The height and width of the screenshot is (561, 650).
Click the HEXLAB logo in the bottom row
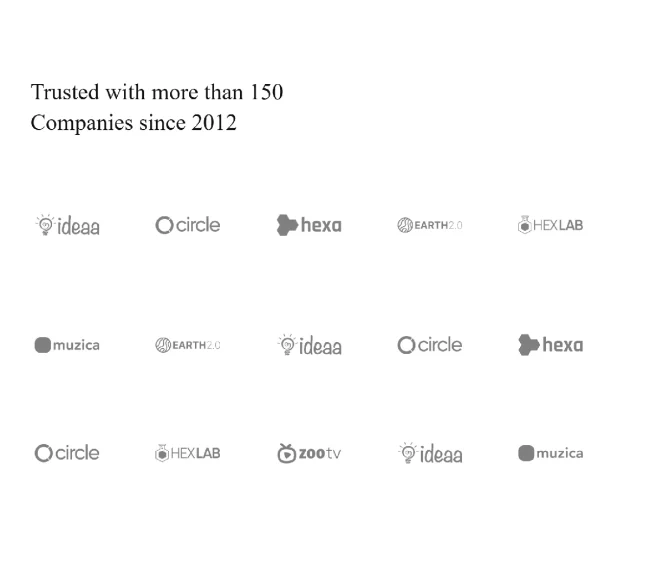188,453
